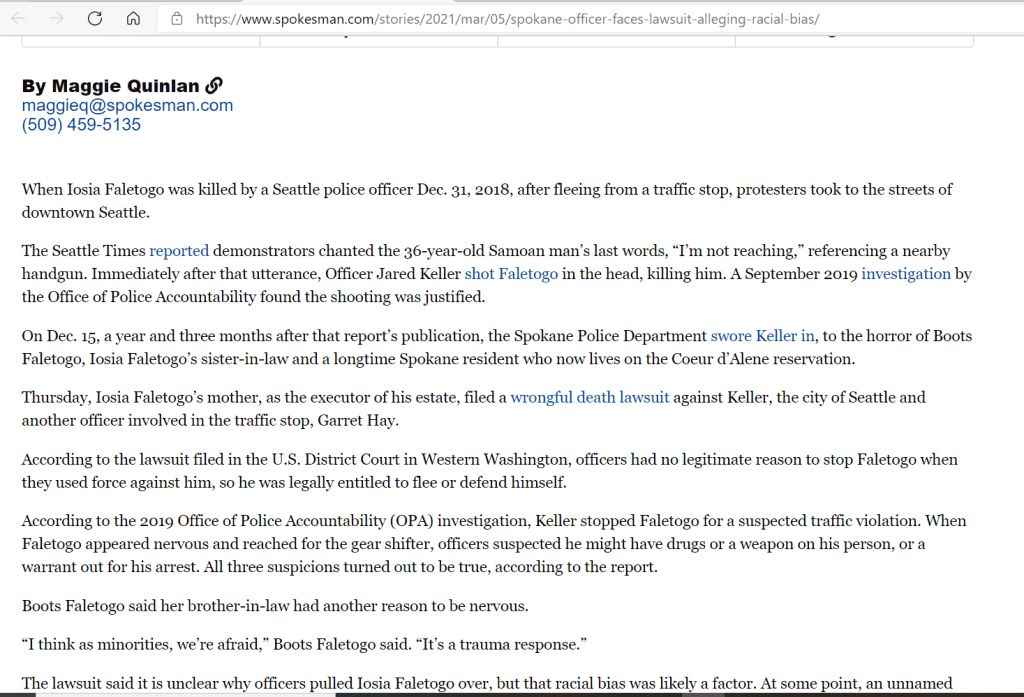Click the paragraph mentioning U.S. District Court

489,470
